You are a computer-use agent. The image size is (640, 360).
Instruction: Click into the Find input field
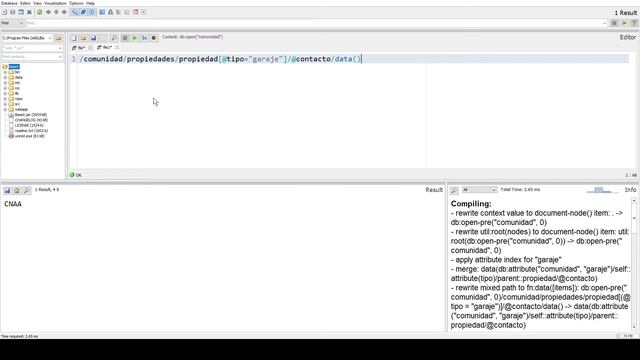pos(316,23)
